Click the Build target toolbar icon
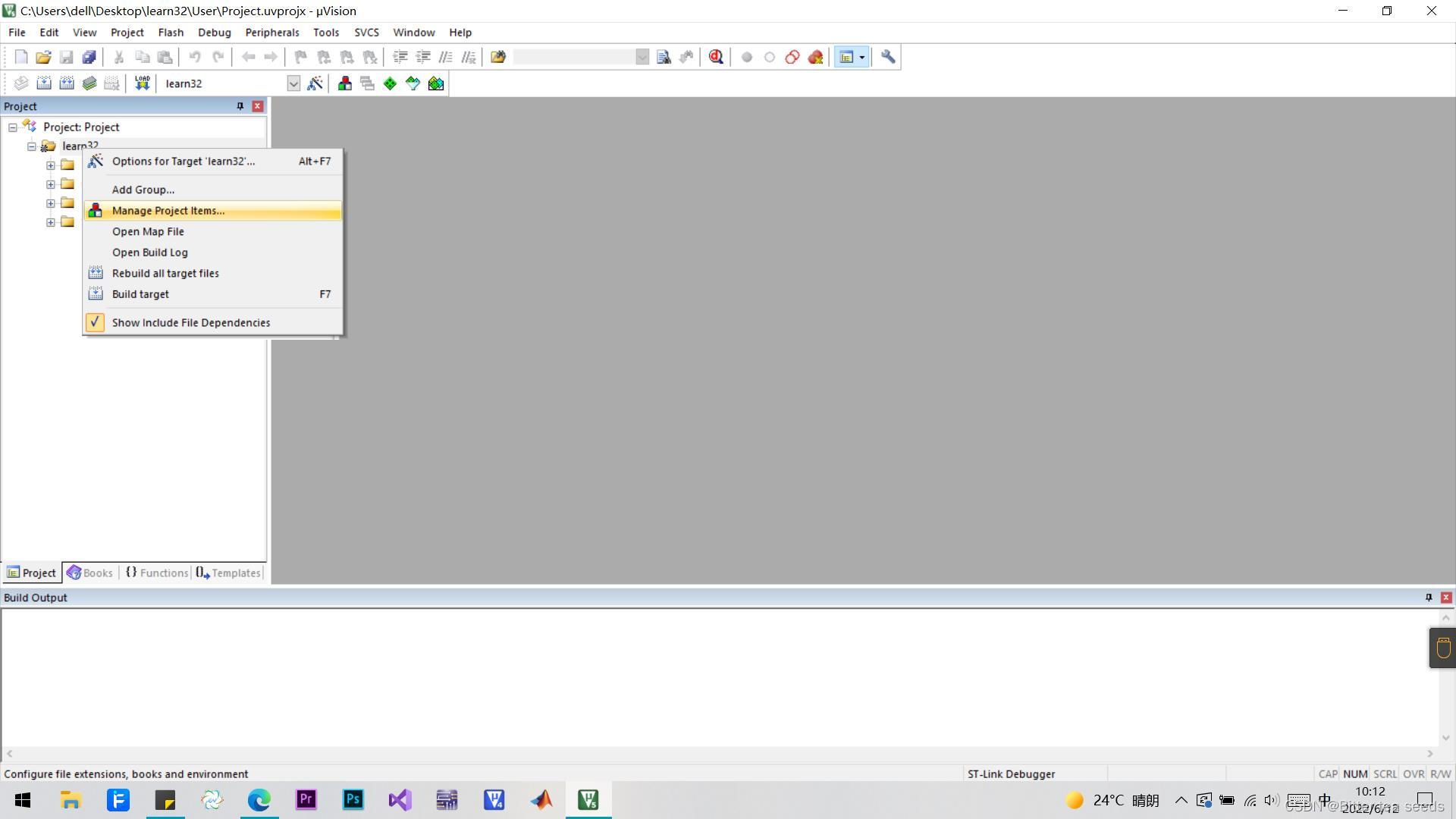 click(x=44, y=83)
